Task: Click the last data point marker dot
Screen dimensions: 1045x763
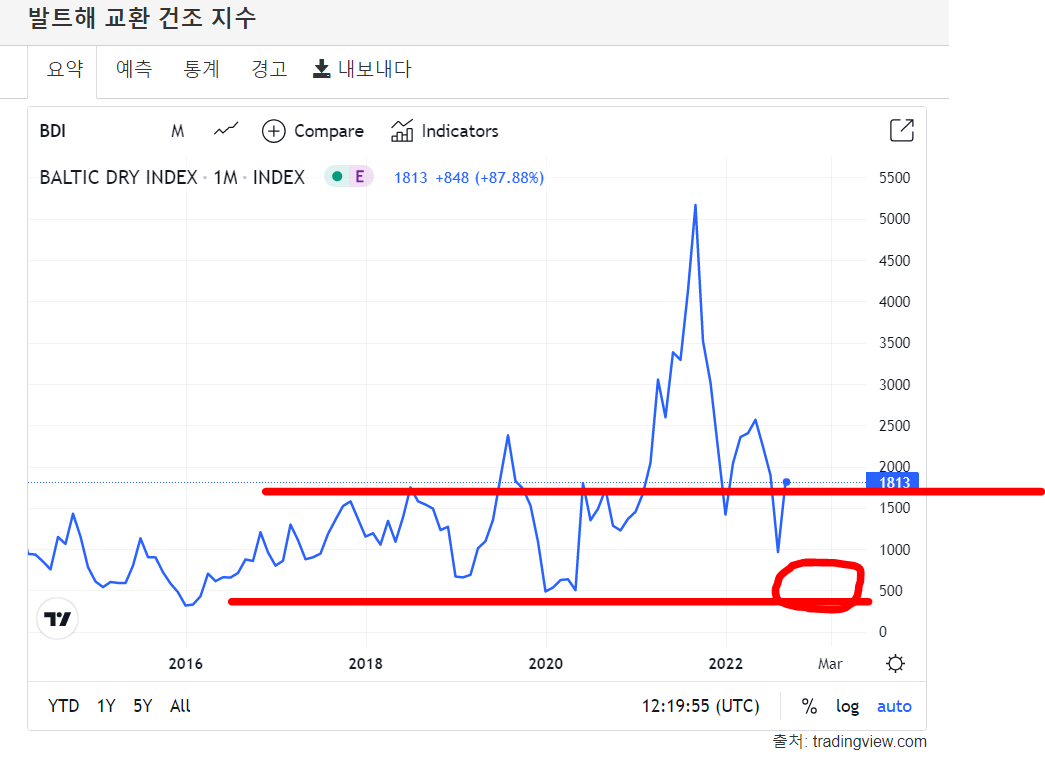Action: [786, 482]
